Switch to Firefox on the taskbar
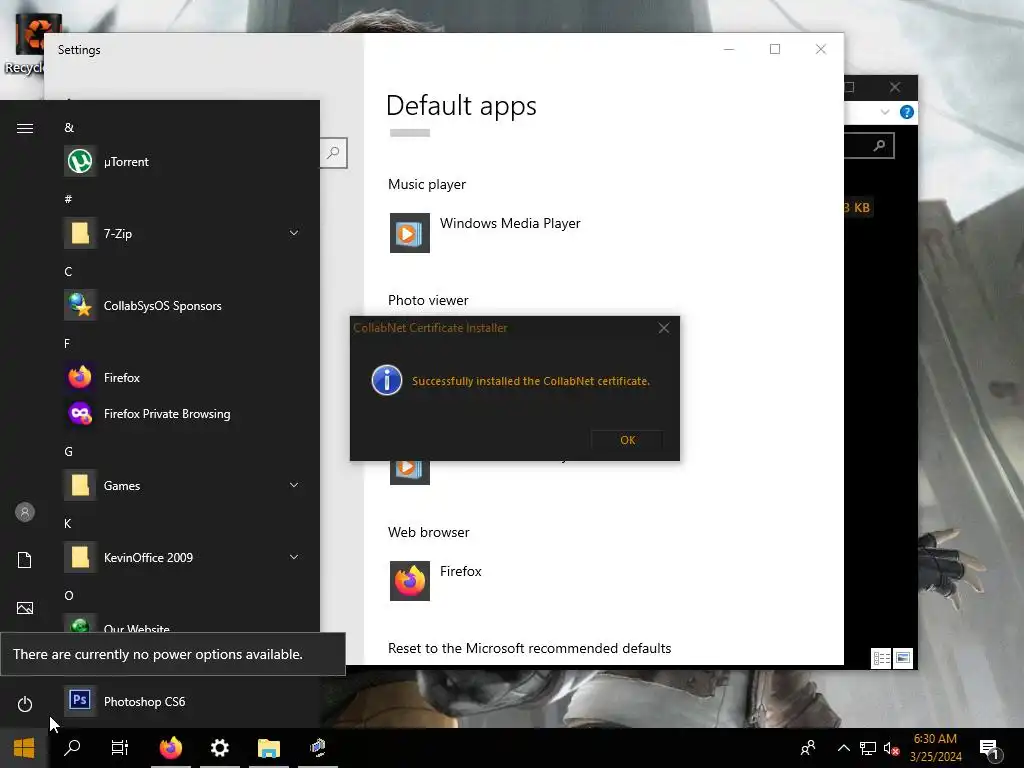The image size is (1024, 768). coord(171,748)
